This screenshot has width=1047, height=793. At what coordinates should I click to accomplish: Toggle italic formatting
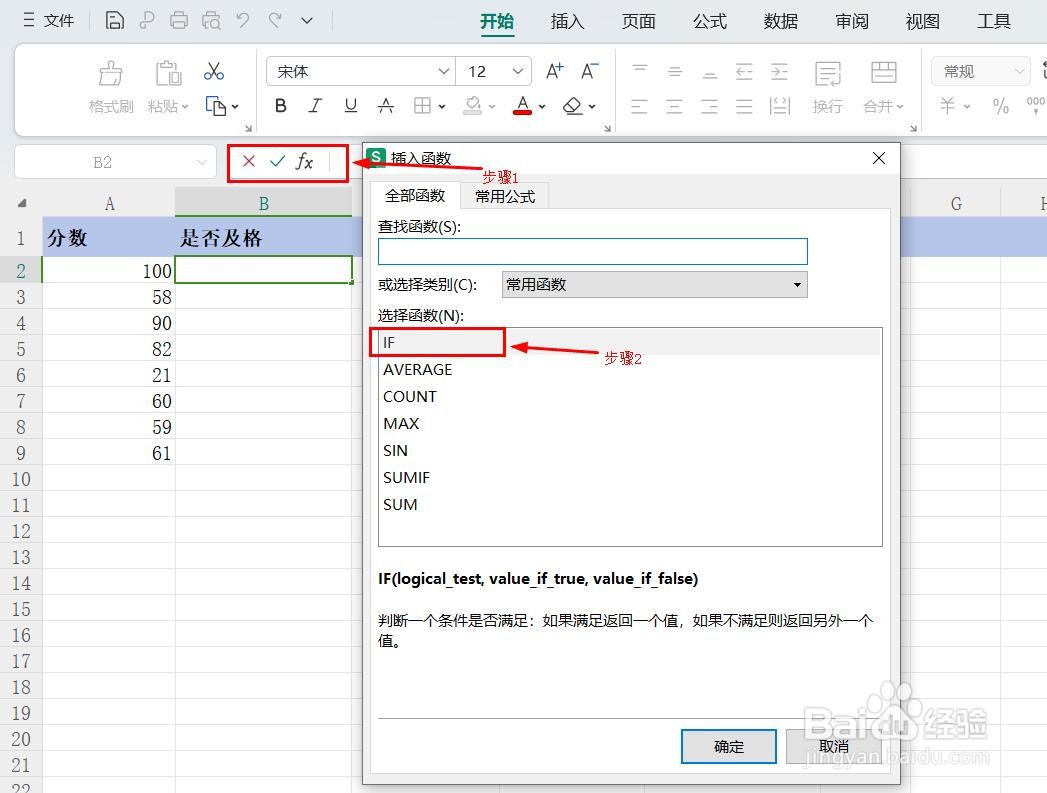point(315,105)
